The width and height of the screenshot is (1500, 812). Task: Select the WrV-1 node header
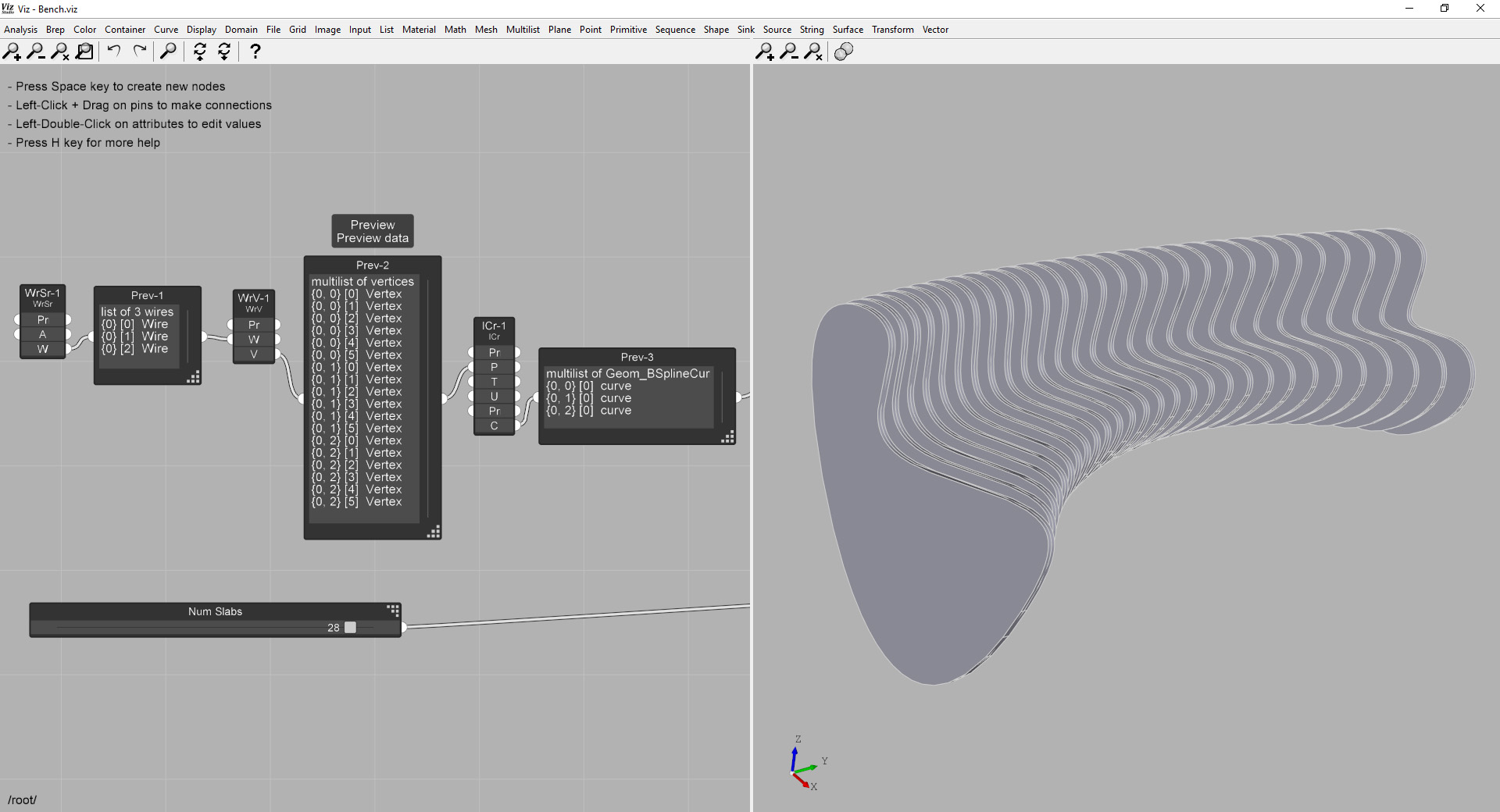pos(254,302)
